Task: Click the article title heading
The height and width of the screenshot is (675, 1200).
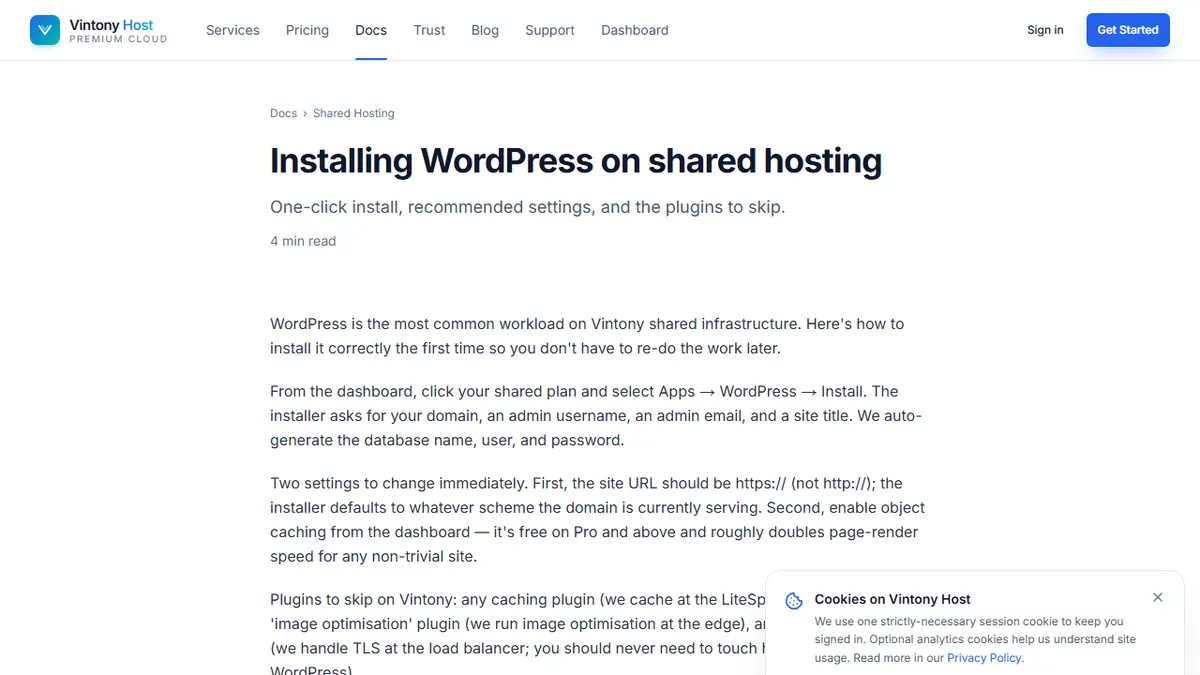Action: [576, 161]
